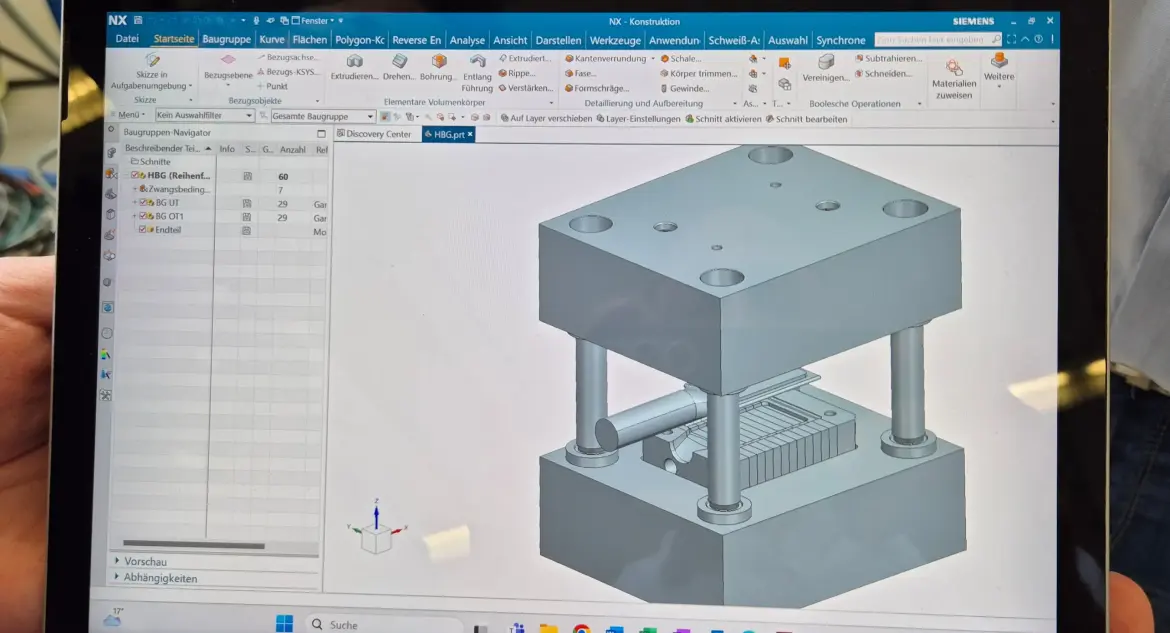Apply Kantenverrundung edge blend
The height and width of the screenshot is (633, 1170).
click(605, 58)
